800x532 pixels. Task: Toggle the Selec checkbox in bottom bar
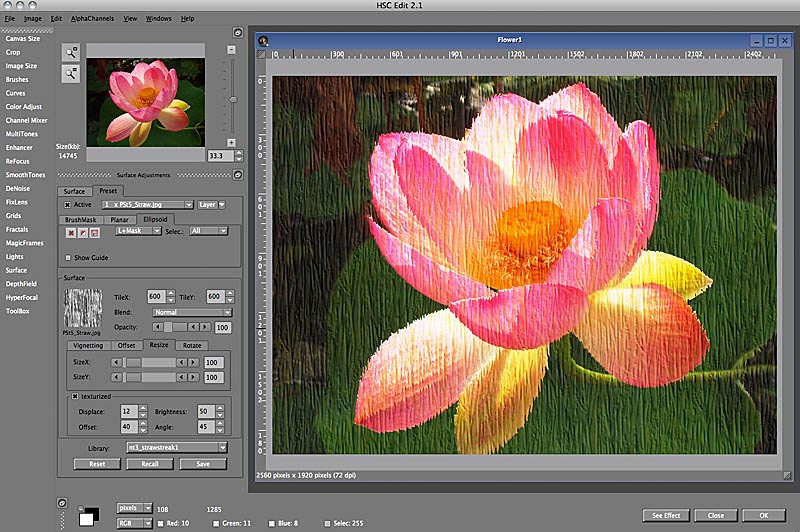tap(327, 523)
